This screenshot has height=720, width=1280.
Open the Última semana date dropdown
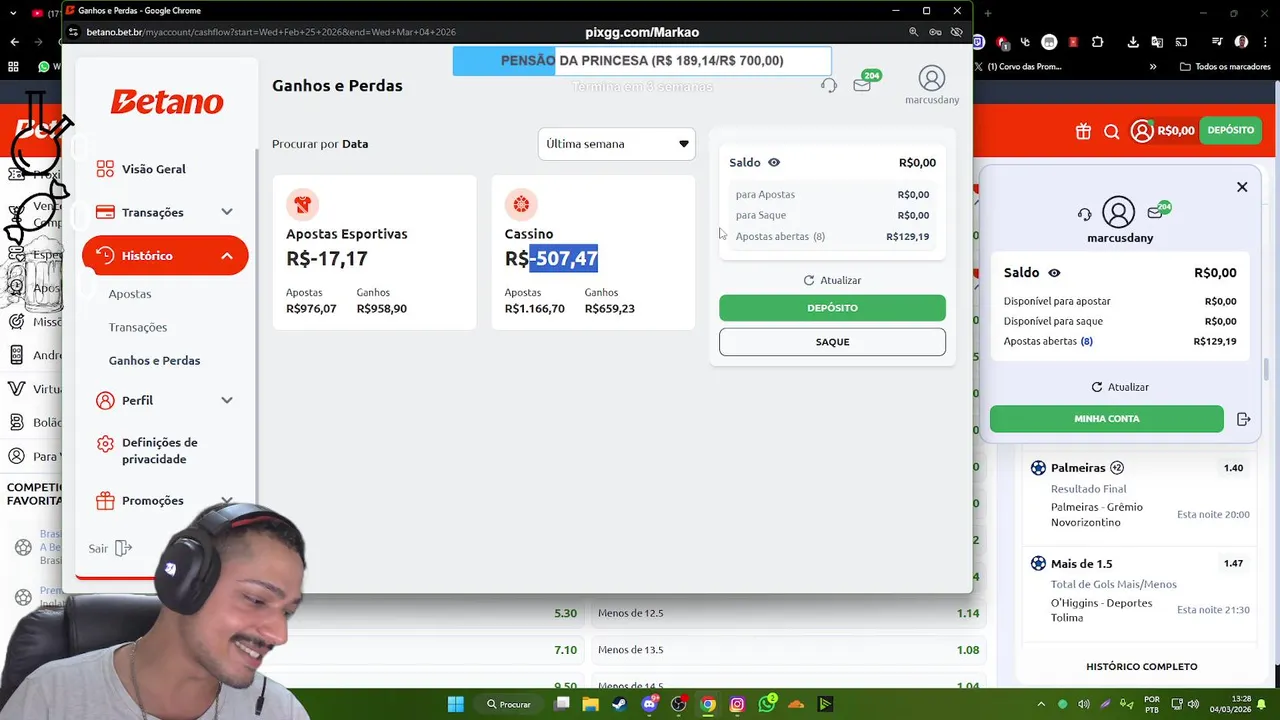pyautogui.click(x=617, y=144)
